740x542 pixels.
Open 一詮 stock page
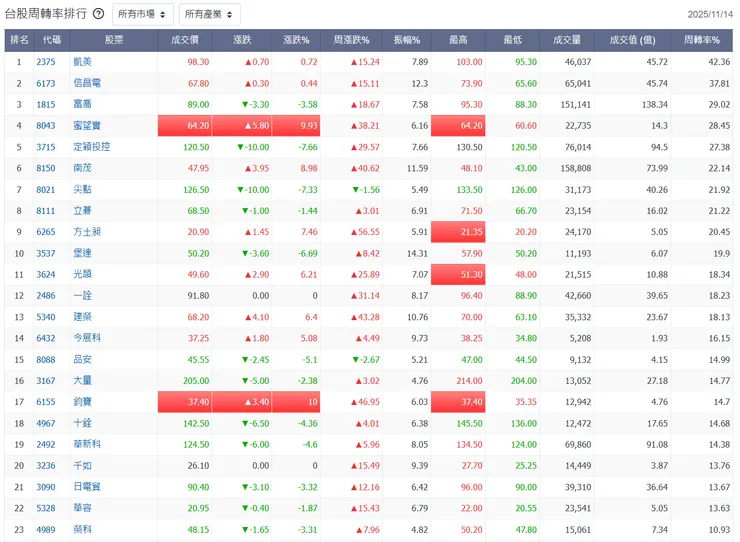click(x=83, y=296)
